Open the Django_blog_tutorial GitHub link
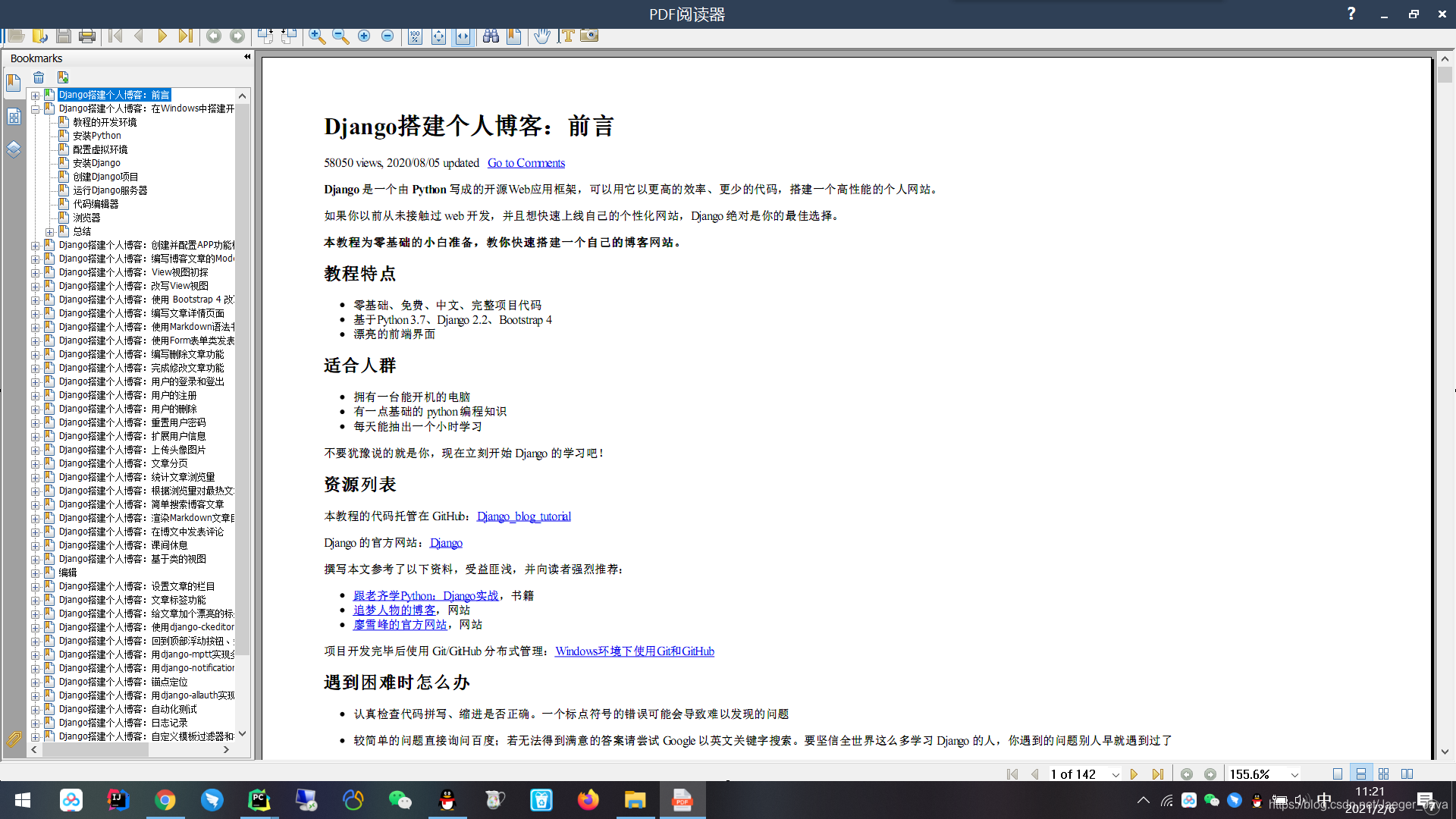Screen dimensions: 1456x819 (x=523, y=516)
